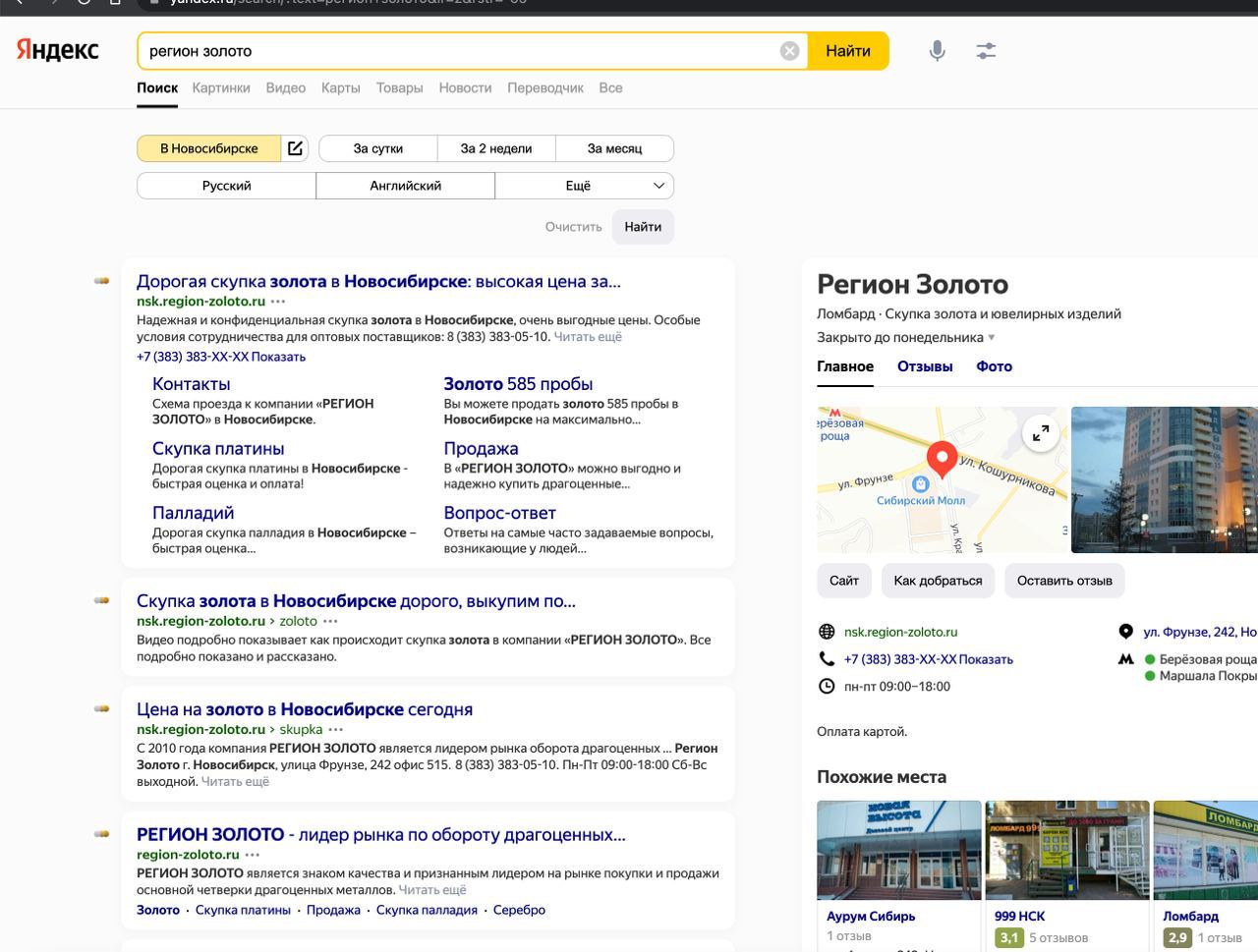Open the Золото 585 пробы sitelink

point(518,384)
